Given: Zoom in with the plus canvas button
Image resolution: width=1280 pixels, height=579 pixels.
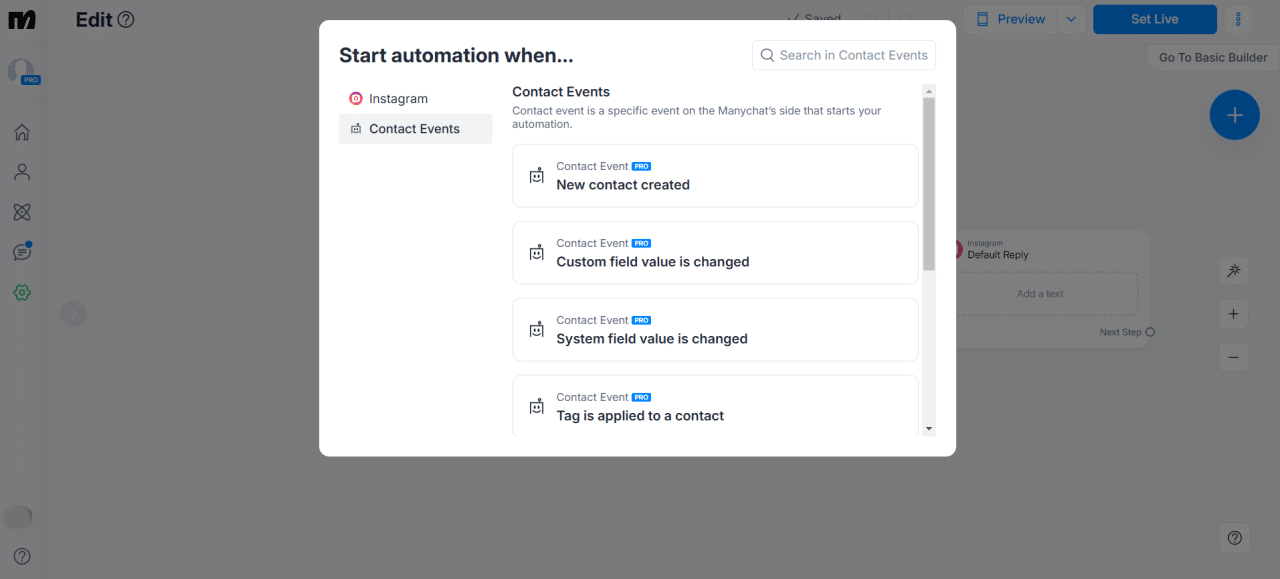Looking at the screenshot, I should coord(1234,314).
